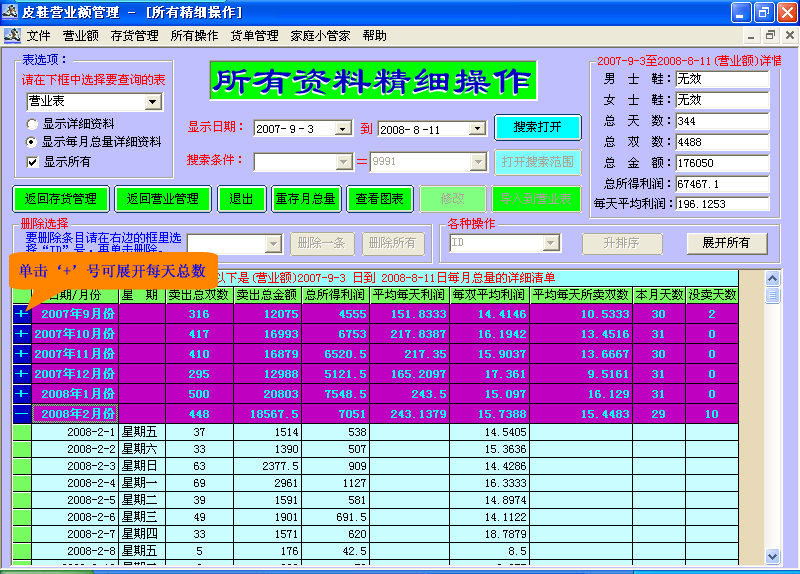Open the 文件 menu
This screenshot has width=800, height=574.
tap(38, 36)
